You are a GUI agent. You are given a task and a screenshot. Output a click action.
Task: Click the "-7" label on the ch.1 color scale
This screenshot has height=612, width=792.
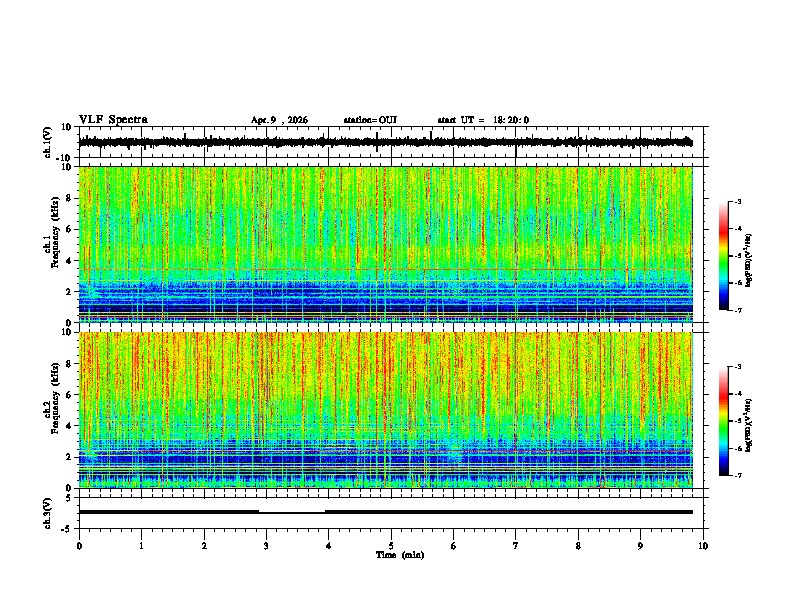click(x=737, y=310)
